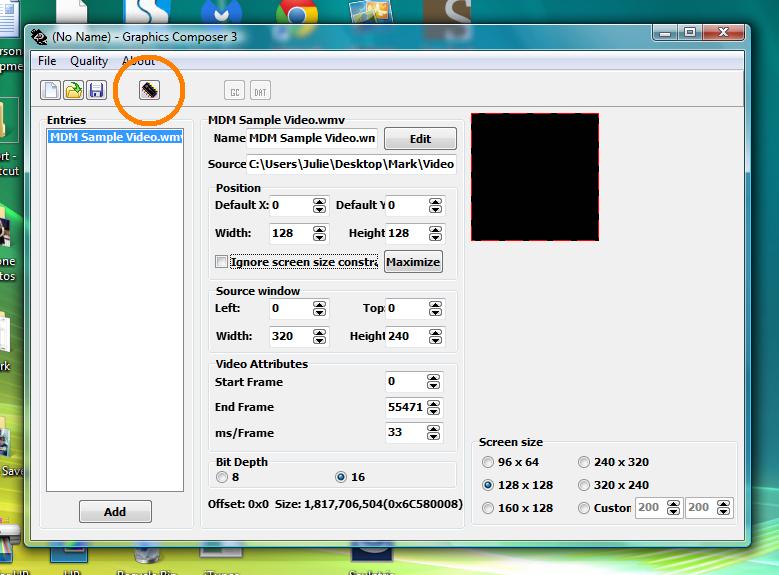Click the Source path field
This screenshot has height=575, width=779.
click(351, 164)
